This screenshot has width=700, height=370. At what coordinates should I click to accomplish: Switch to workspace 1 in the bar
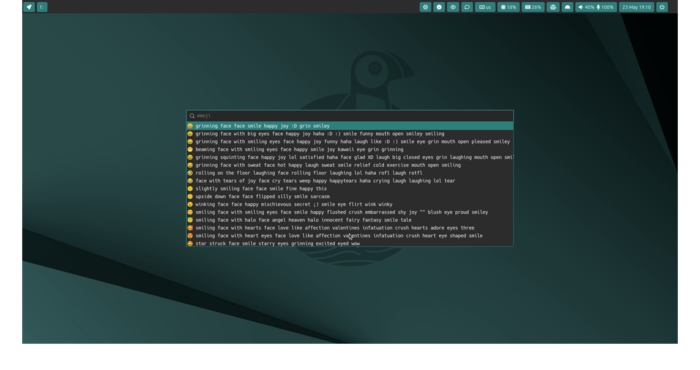(x=42, y=7)
